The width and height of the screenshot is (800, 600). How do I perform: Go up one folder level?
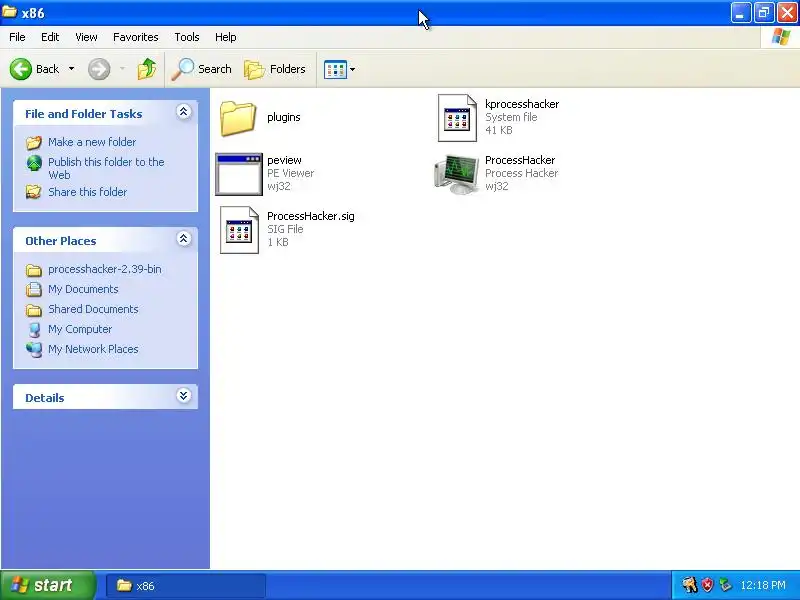pos(147,69)
